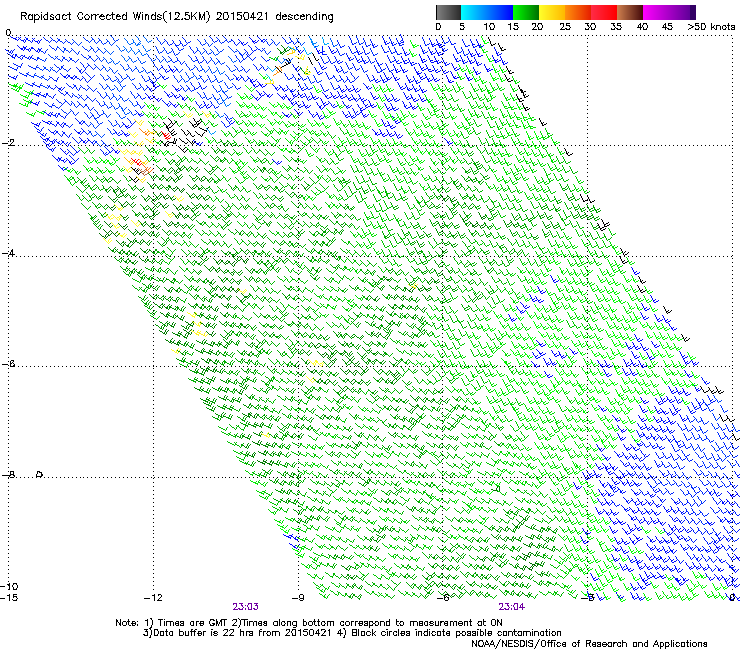Click the '-10' latitude axis label
The width and height of the screenshot is (740, 650).
[9, 586]
